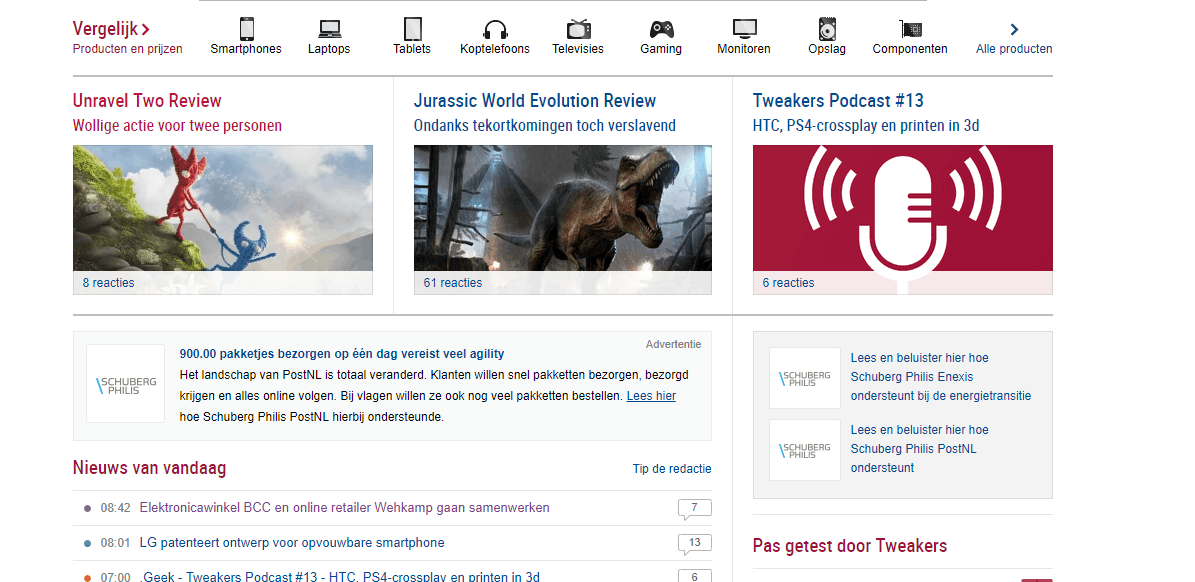The image size is (1195, 582).
Task: Open the sidebar 'Schuberg Philis PostNL ondersteunt' link
Action: click(919, 449)
